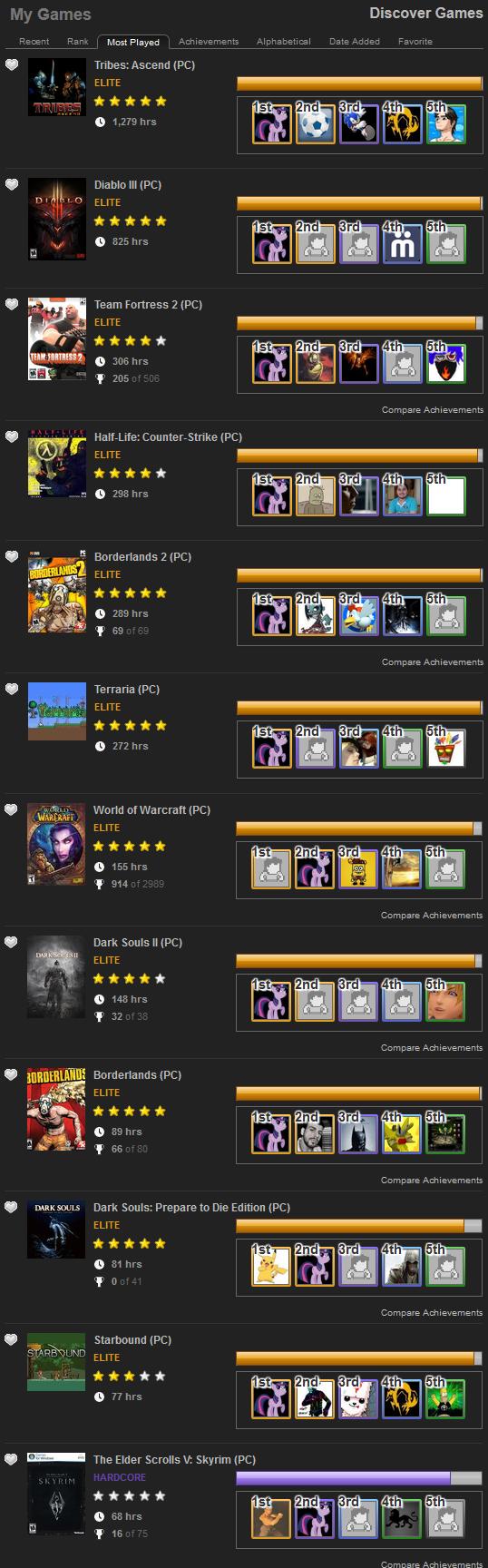Click 3rd place Minion avatar for World of Warcraft
The image size is (488, 1568).
tap(357, 868)
